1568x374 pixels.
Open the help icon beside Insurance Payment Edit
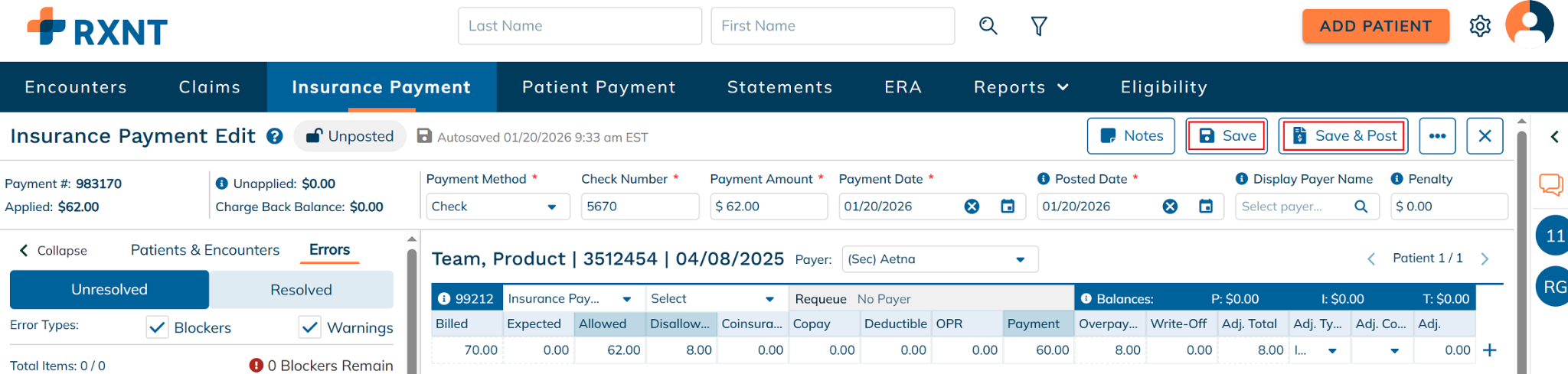(x=274, y=136)
